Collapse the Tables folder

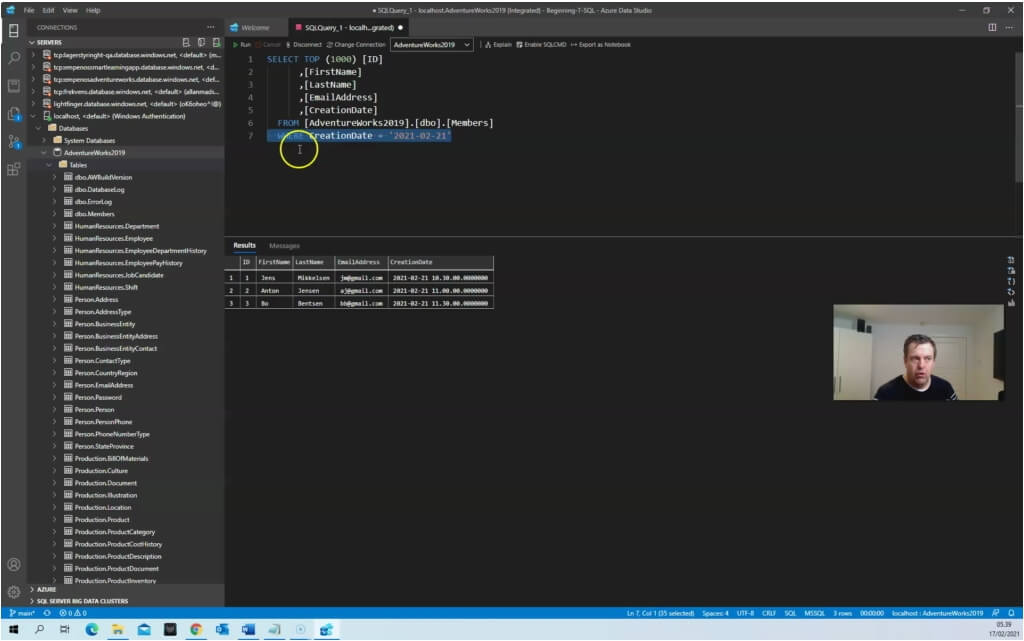coord(48,165)
